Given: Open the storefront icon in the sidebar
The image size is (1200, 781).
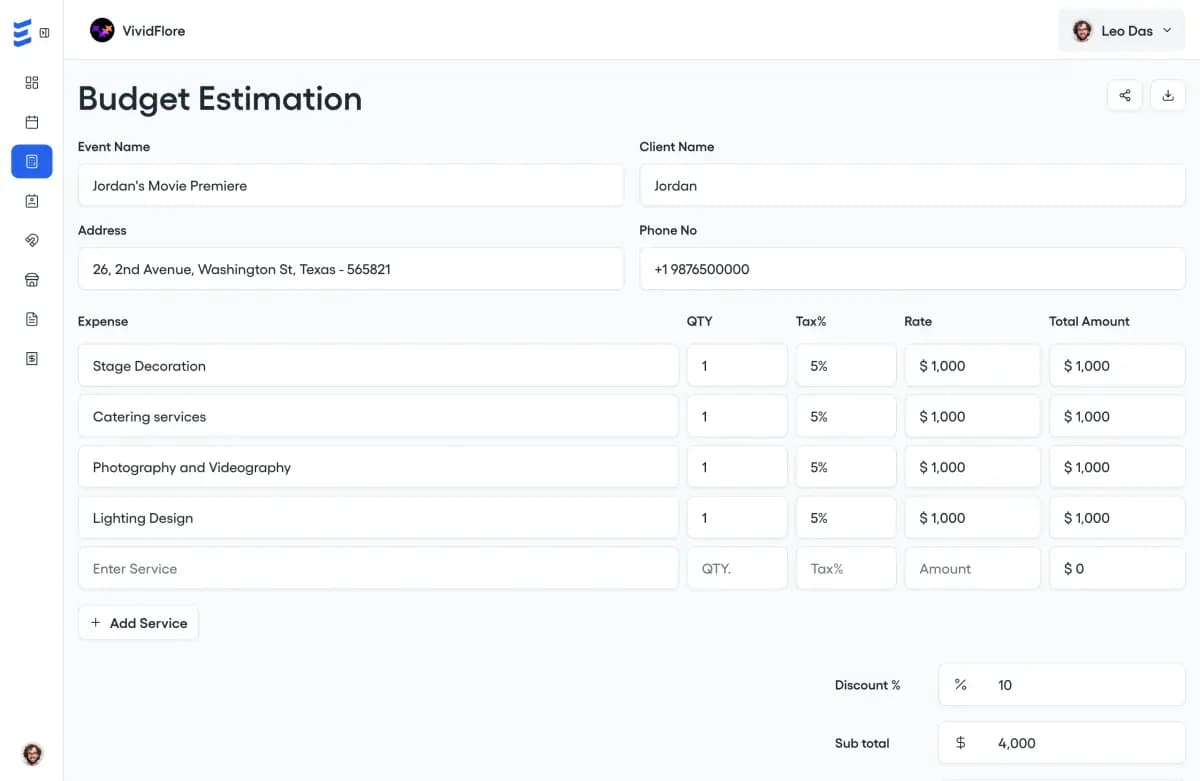Looking at the screenshot, I should pos(31,279).
